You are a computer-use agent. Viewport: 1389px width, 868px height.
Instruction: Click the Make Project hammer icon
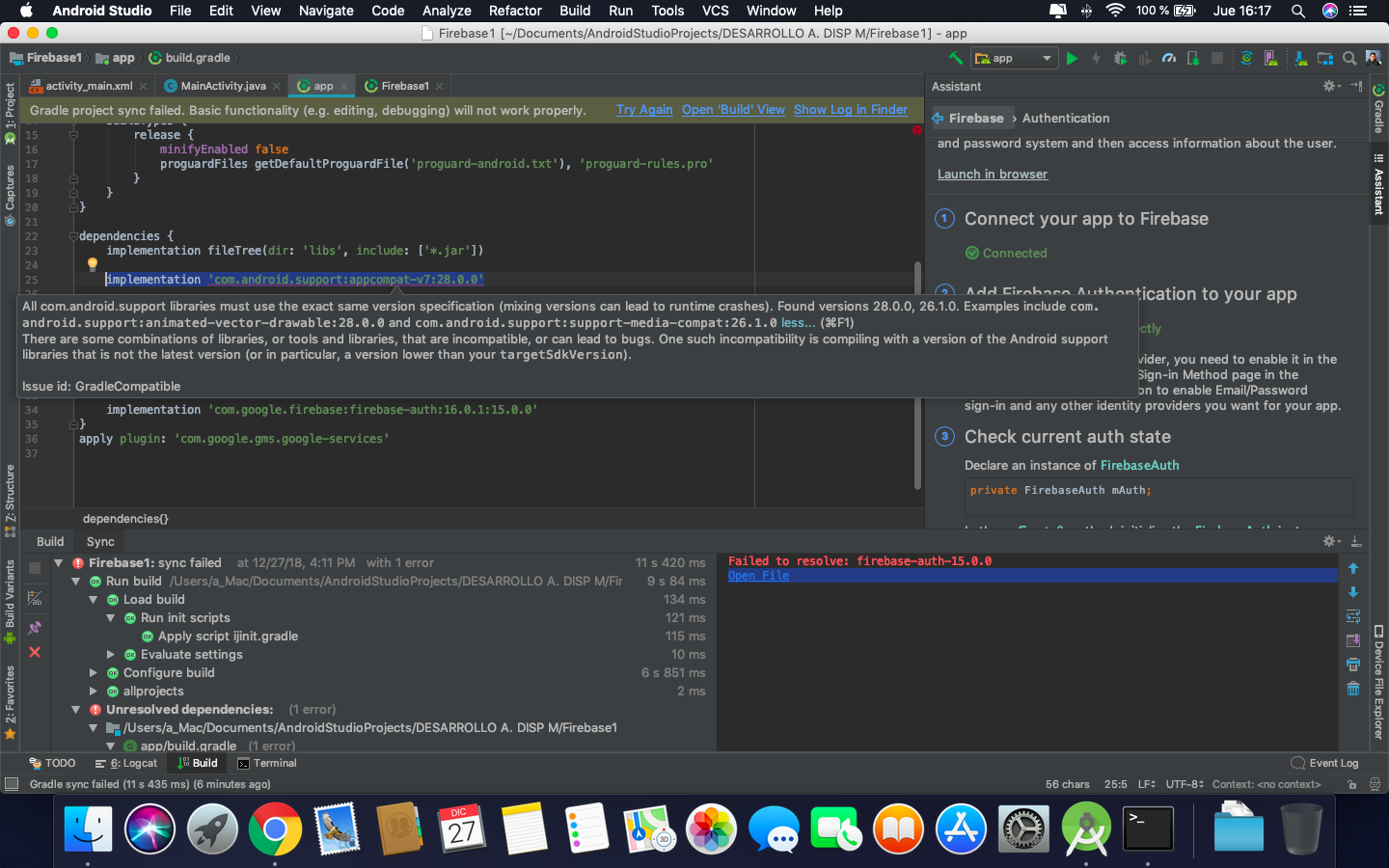pos(956,58)
